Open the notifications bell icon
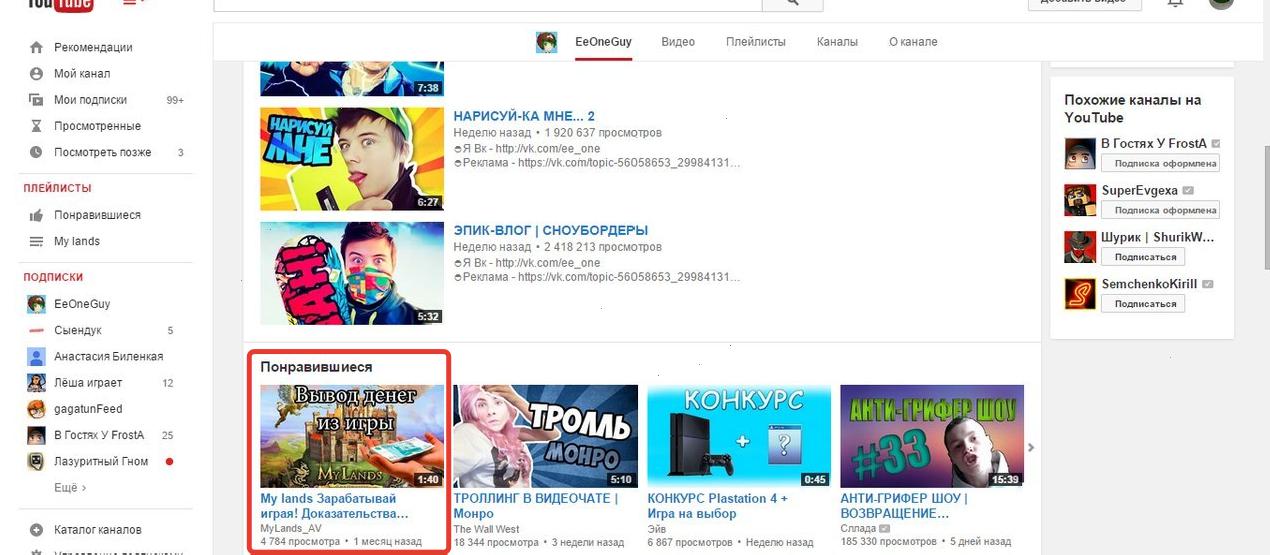The height and width of the screenshot is (555, 1270). pos(1175,3)
